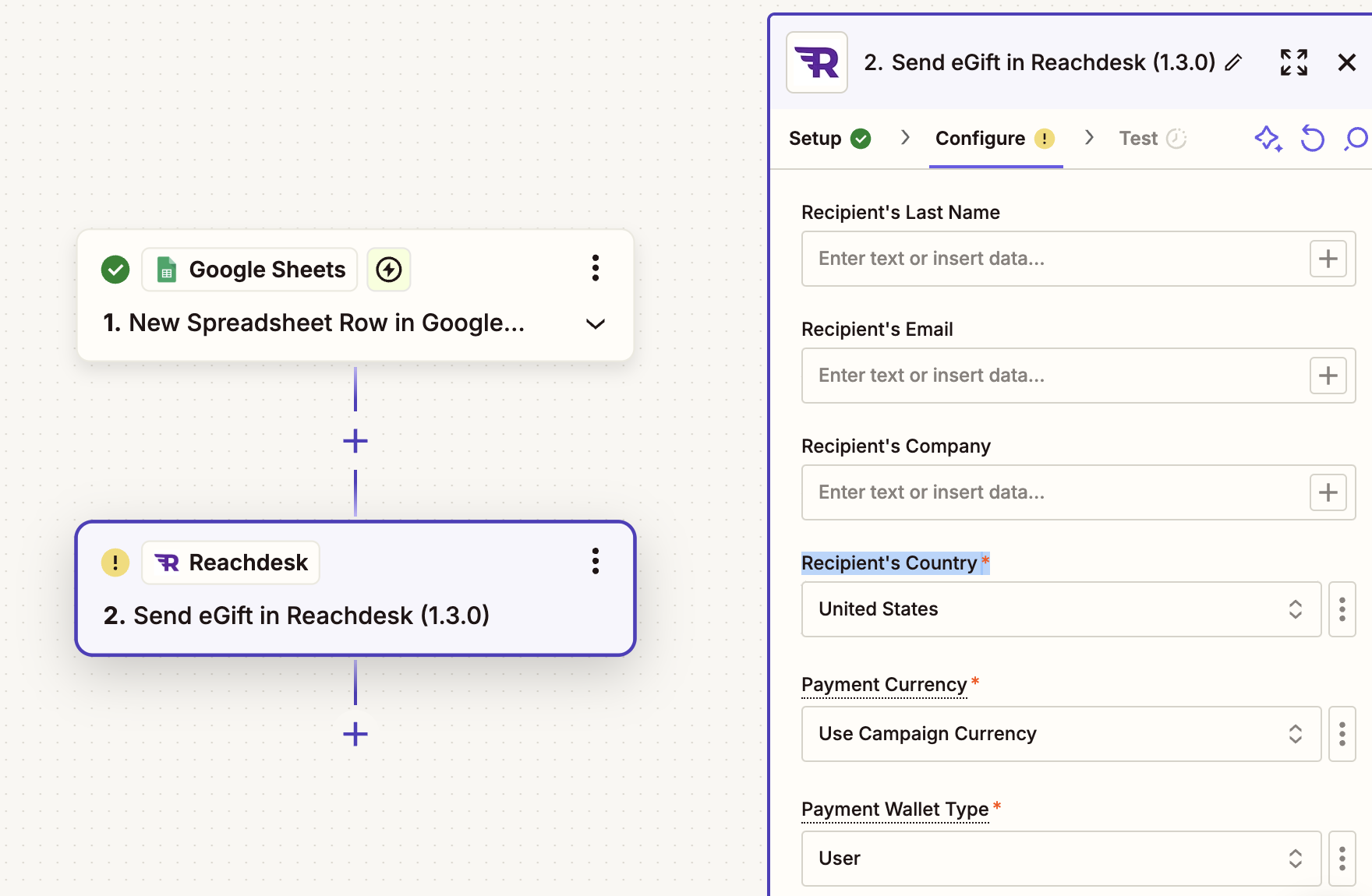Open the Google Sheets step three-dot menu
The height and width of the screenshot is (896, 1372).
pyautogui.click(x=596, y=268)
